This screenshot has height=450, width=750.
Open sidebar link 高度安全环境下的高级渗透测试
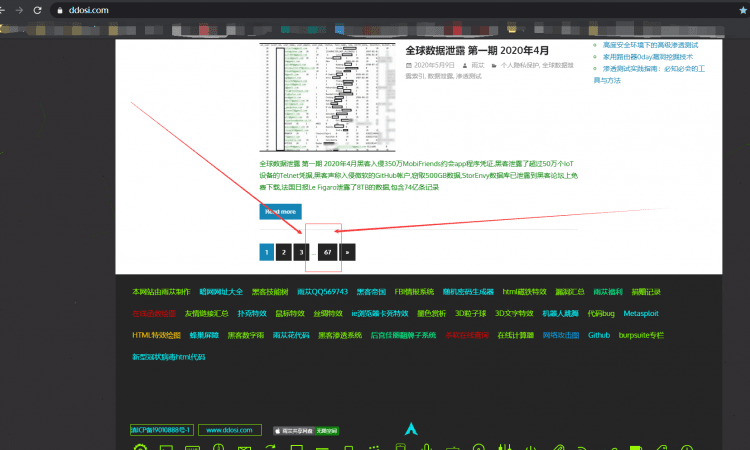click(650, 45)
